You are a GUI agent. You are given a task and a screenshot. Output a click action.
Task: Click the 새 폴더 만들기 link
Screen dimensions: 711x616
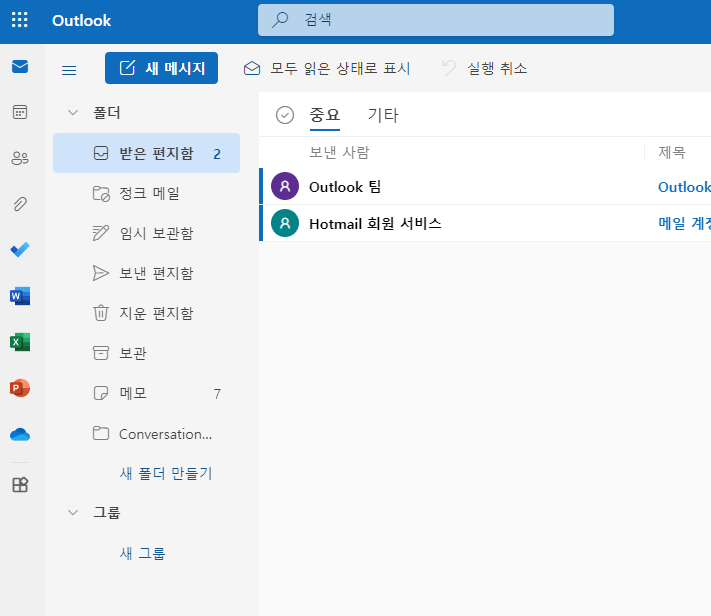(x=166, y=474)
